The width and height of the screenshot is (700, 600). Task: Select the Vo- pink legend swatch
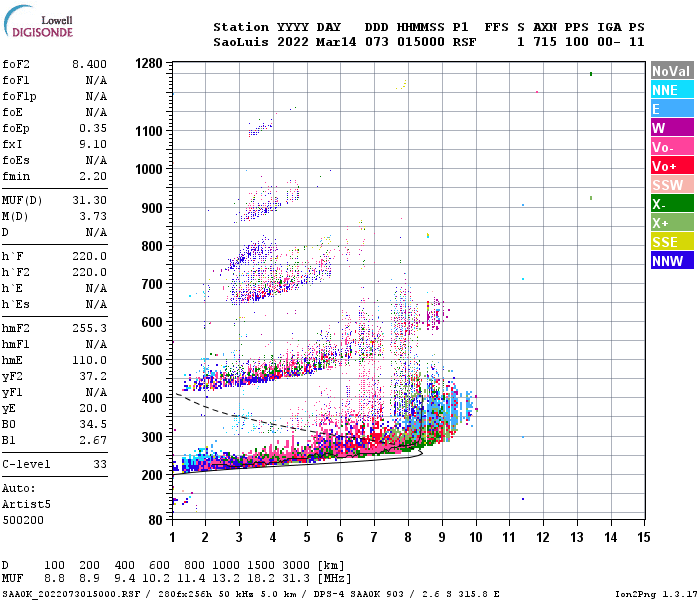pyautogui.click(x=672, y=147)
